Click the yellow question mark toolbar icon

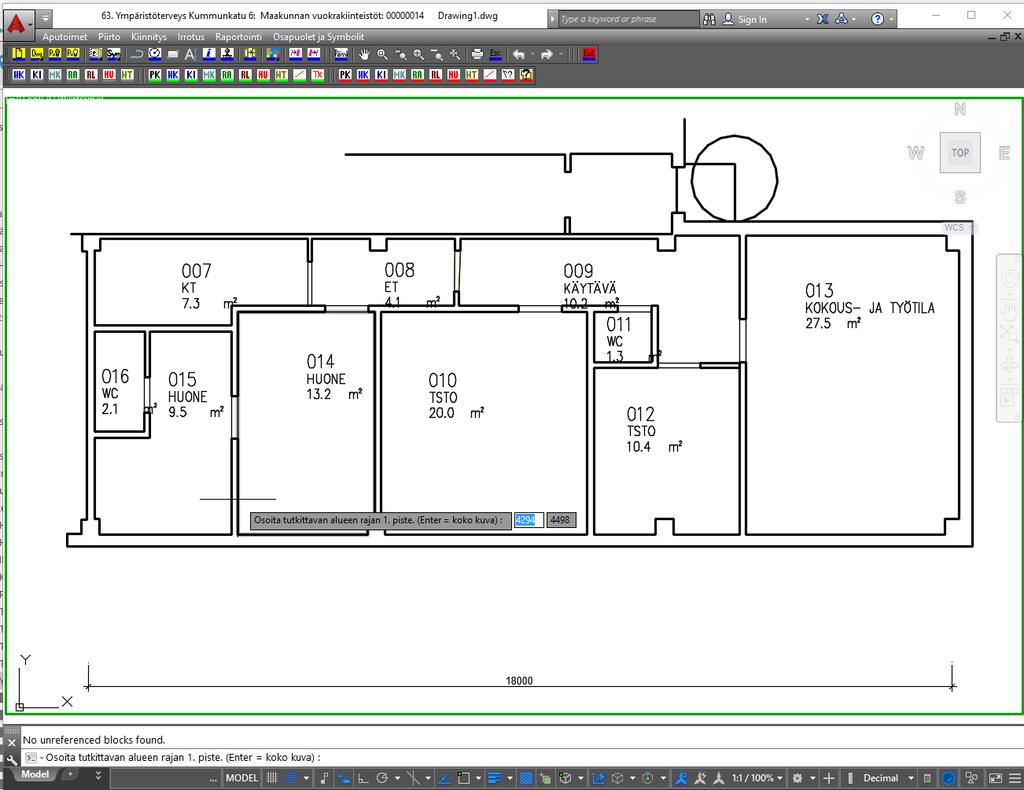tap(526, 75)
